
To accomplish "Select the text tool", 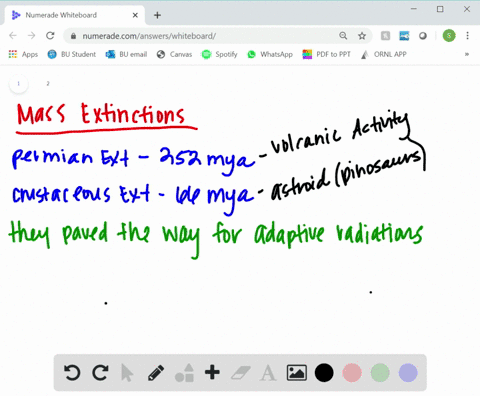I will click(268, 373).
